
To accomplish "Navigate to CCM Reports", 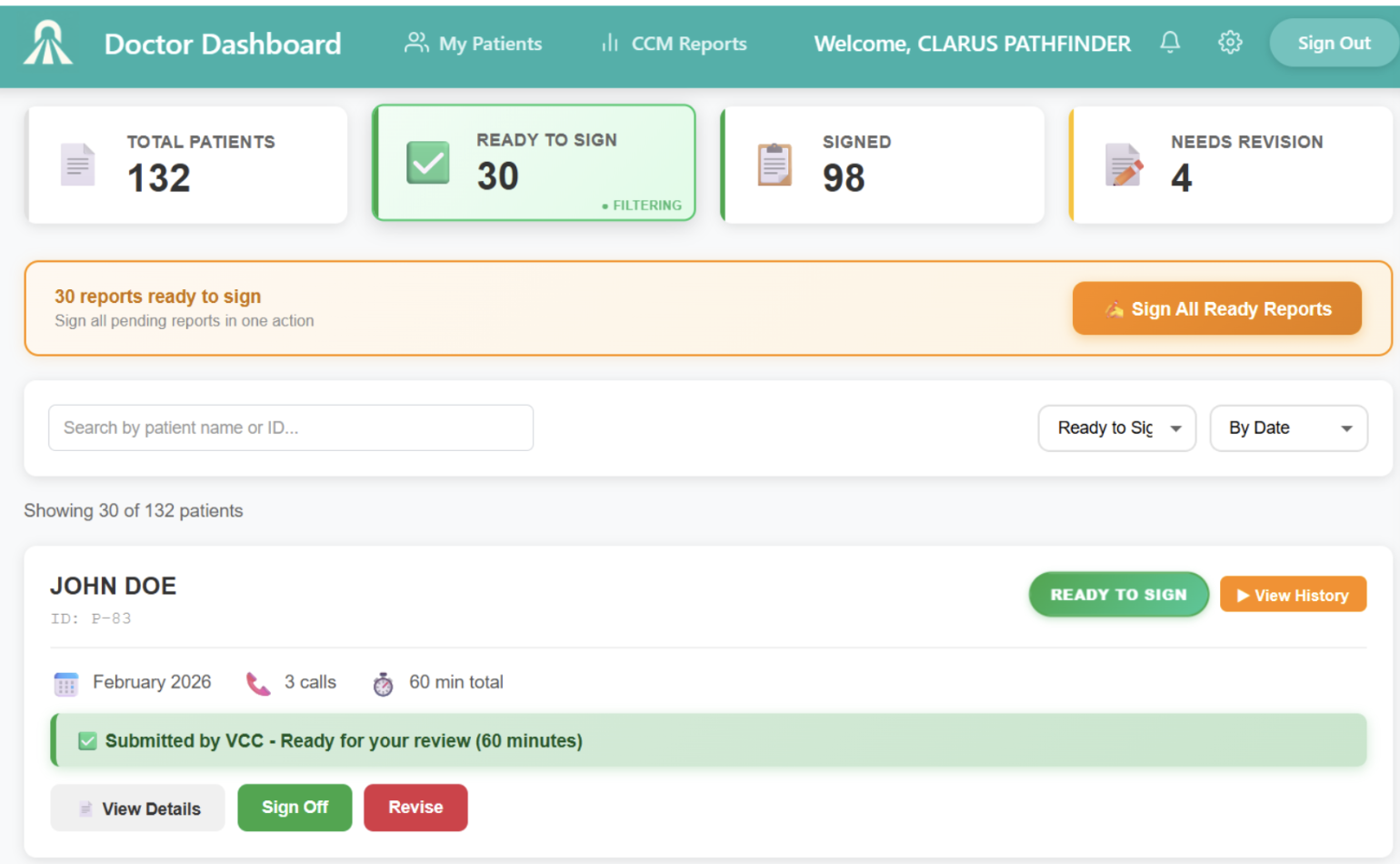I will [x=672, y=43].
